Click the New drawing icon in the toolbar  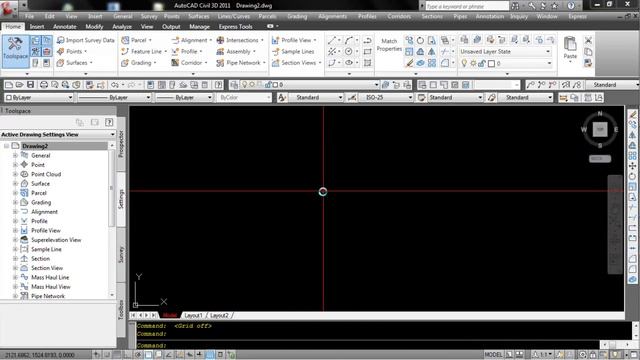pos(9,84)
